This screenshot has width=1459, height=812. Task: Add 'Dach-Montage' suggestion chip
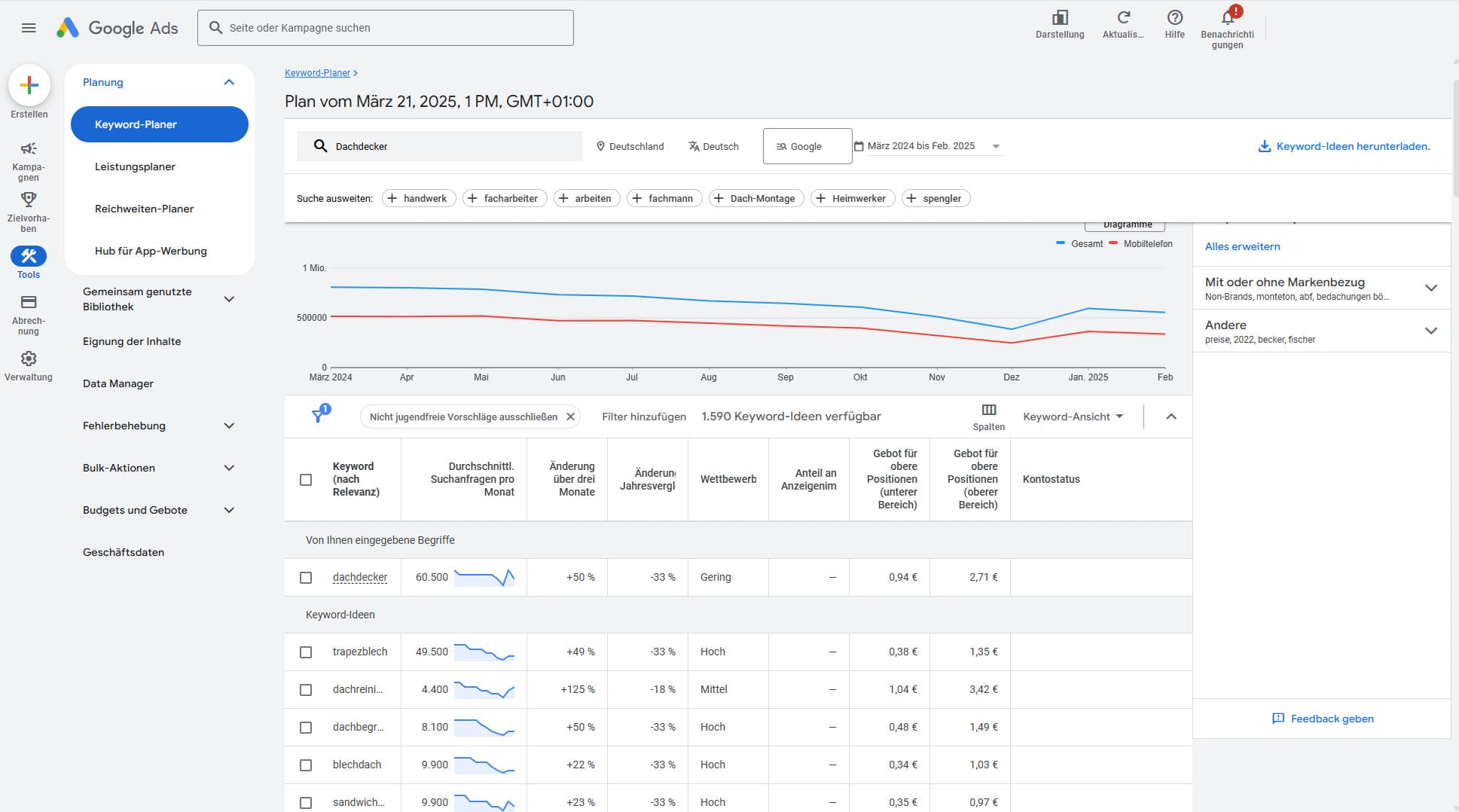[756, 198]
